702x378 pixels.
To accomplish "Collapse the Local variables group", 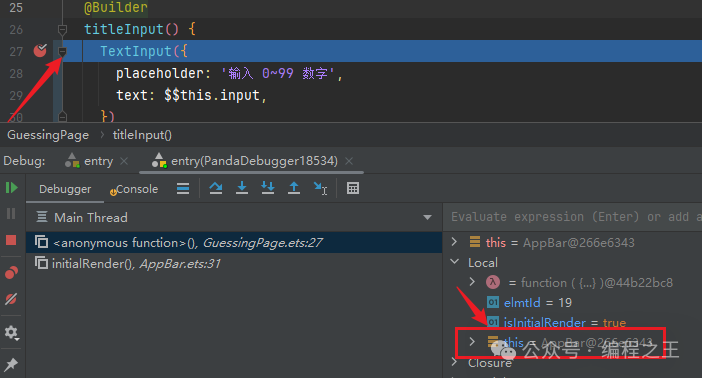I will click(x=454, y=262).
